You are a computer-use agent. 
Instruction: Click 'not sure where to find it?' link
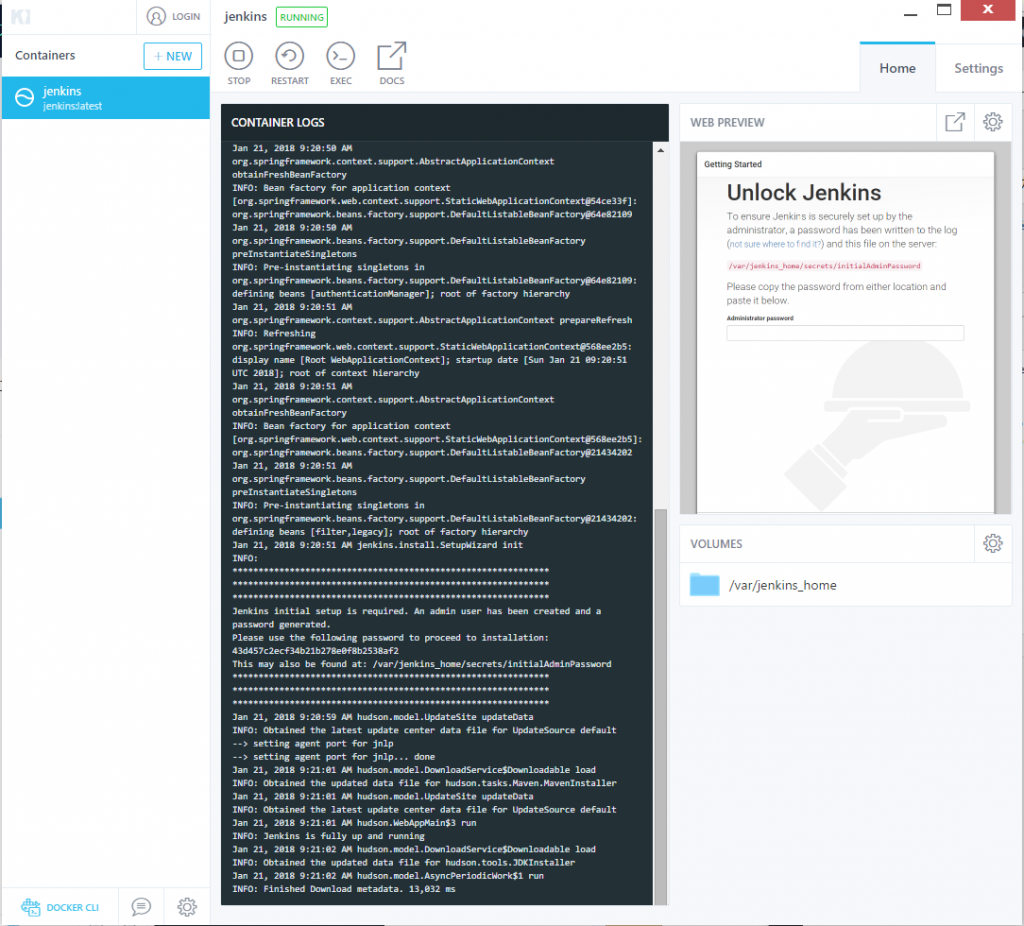pyautogui.click(x=775, y=244)
